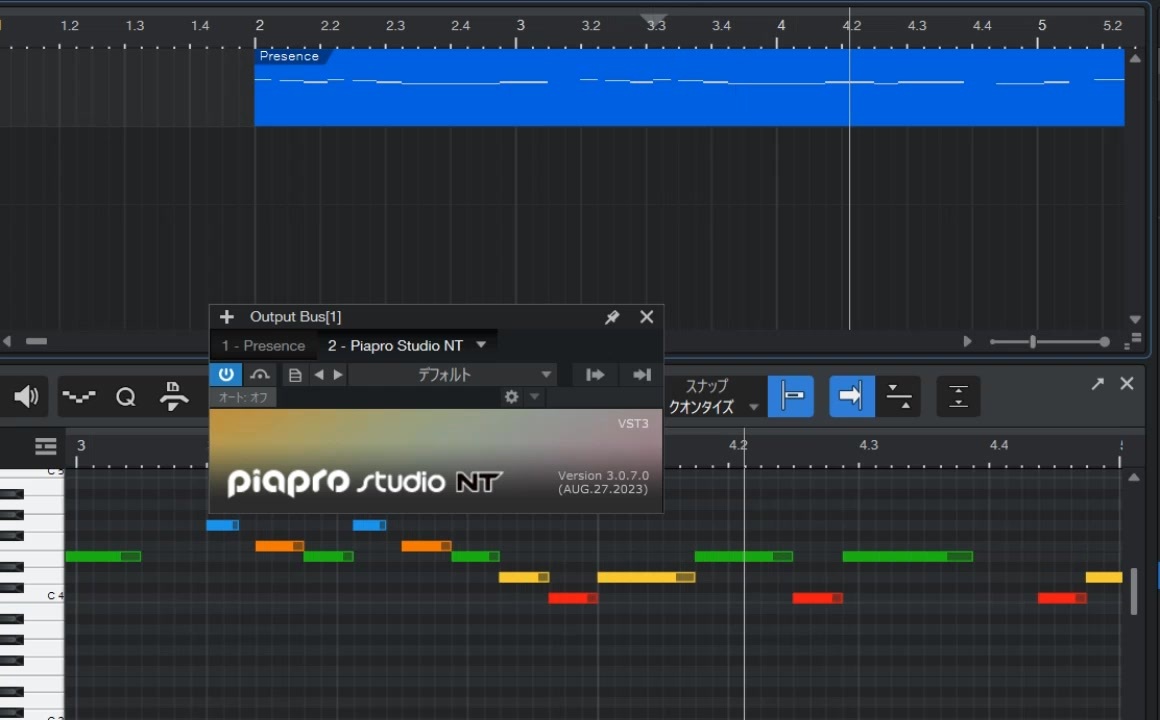Viewport: 1160px width, 720px height.
Task: Close the Output Bus plugin window
Action: pos(647,317)
